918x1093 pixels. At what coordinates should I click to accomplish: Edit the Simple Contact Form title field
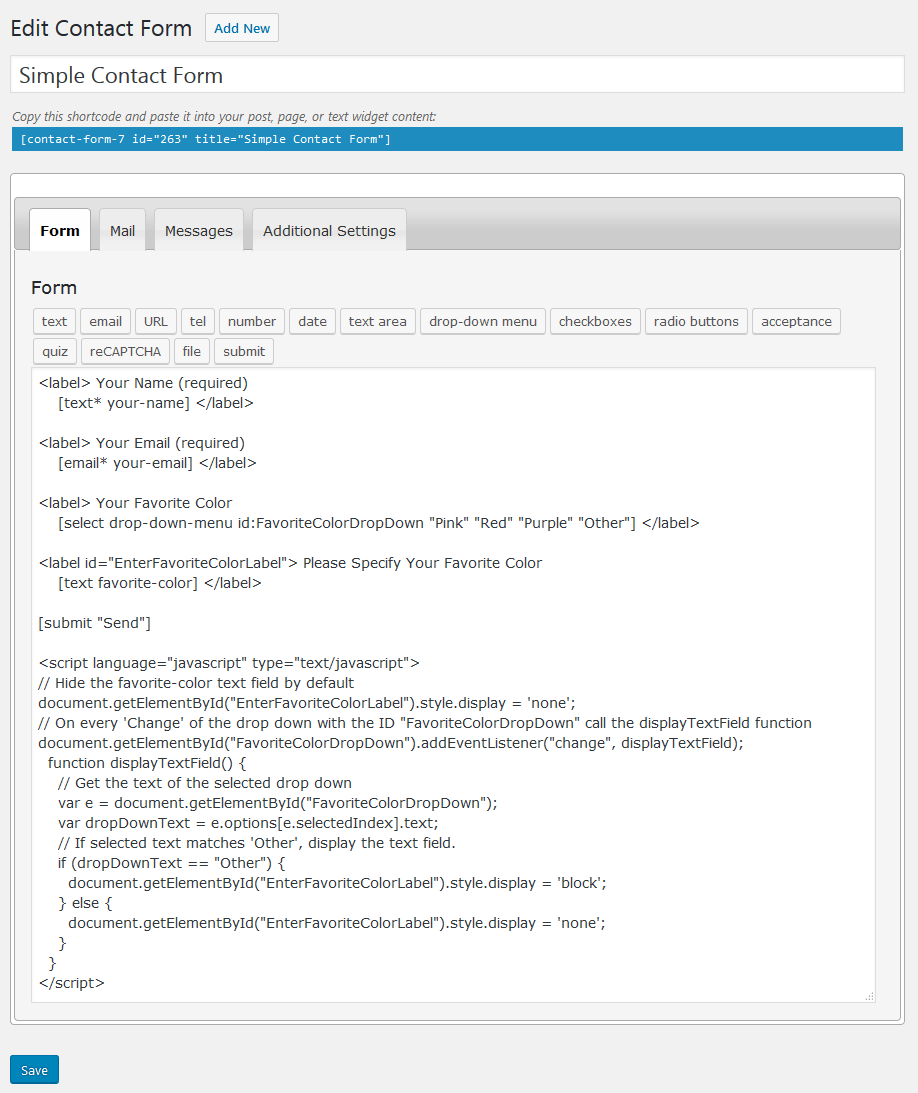coord(457,75)
